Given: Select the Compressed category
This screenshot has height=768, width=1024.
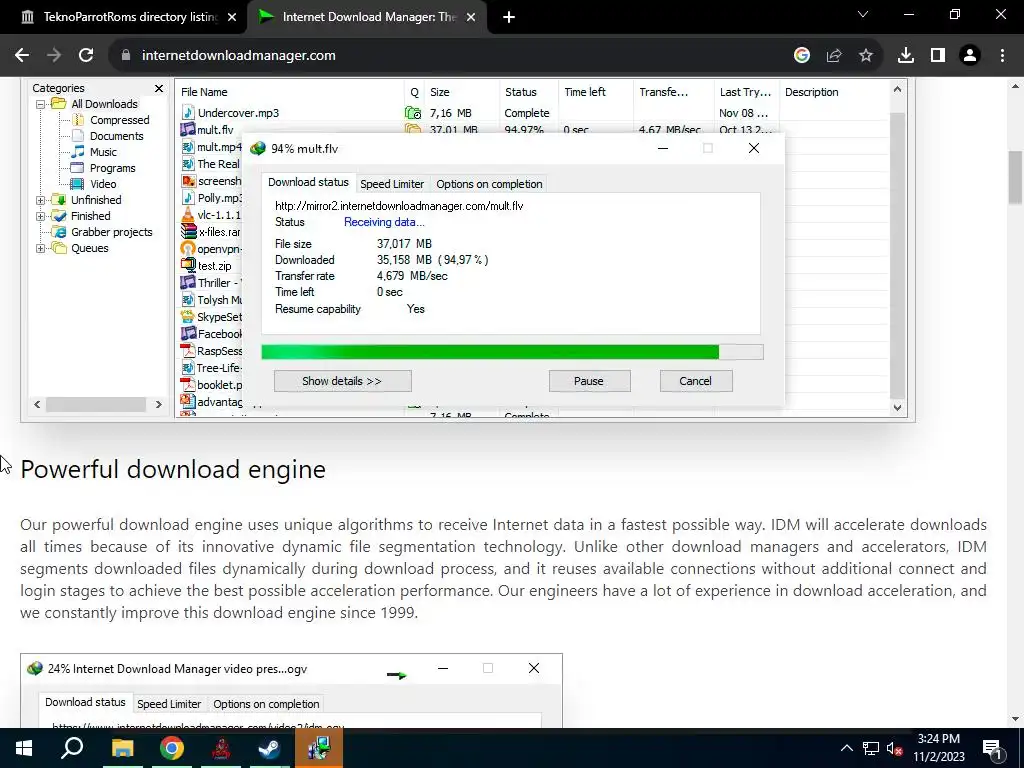Looking at the screenshot, I should 110,120.
